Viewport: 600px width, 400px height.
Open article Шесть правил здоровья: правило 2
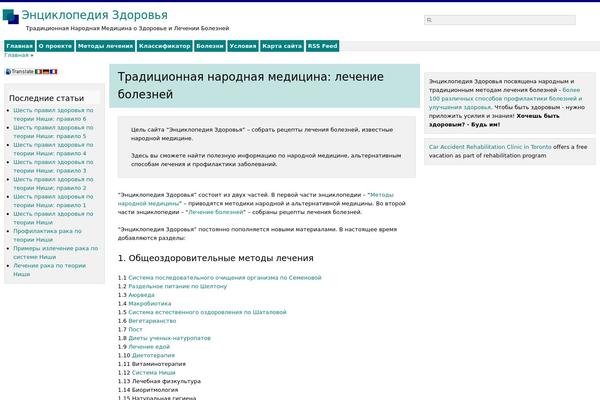[53, 184]
